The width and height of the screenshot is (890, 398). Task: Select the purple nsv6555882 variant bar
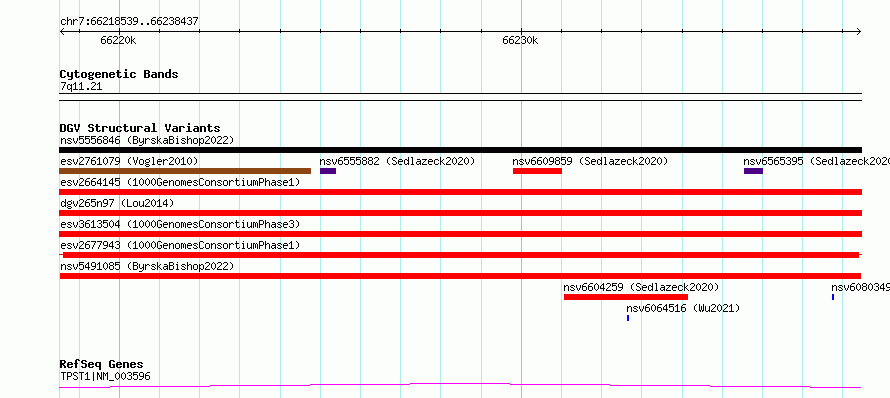point(328,171)
